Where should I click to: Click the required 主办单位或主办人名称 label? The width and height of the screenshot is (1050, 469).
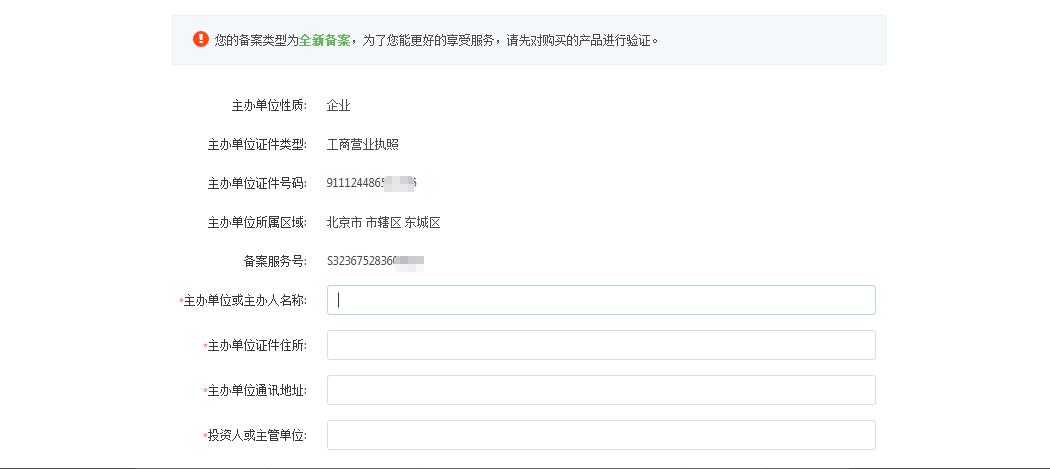pos(245,301)
